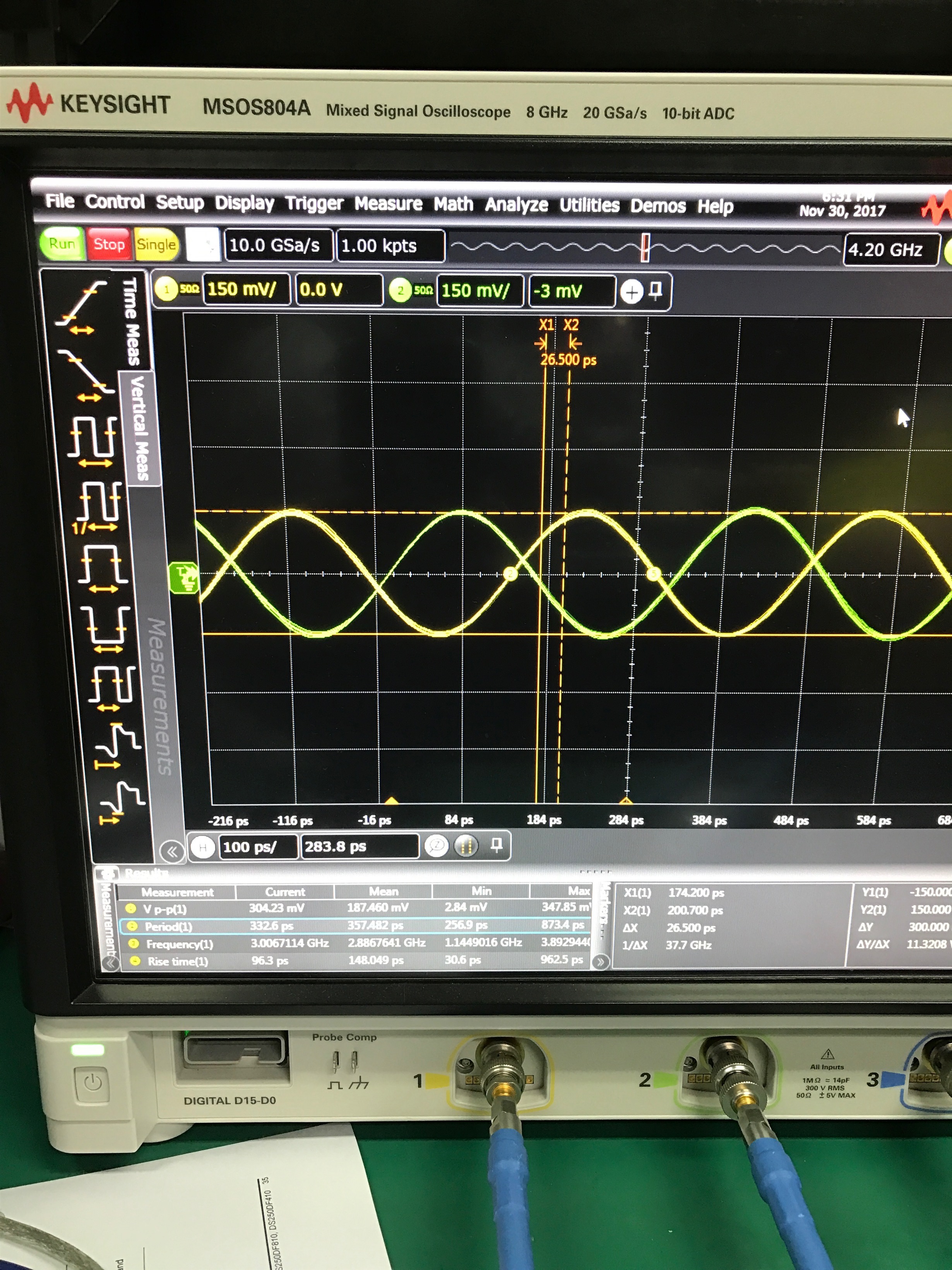Select the Tmax measurement icon
This screenshot has height=1270, width=952.
click(121, 803)
